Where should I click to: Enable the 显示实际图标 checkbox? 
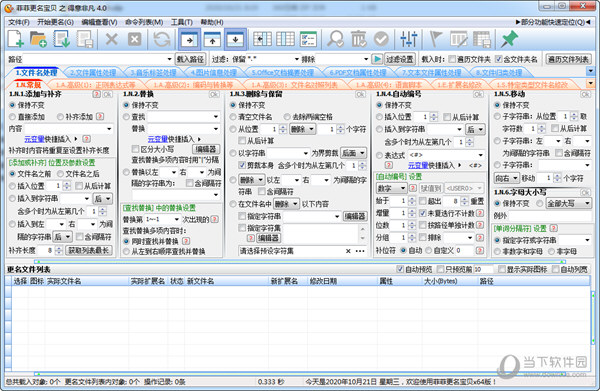click(x=502, y=269)
